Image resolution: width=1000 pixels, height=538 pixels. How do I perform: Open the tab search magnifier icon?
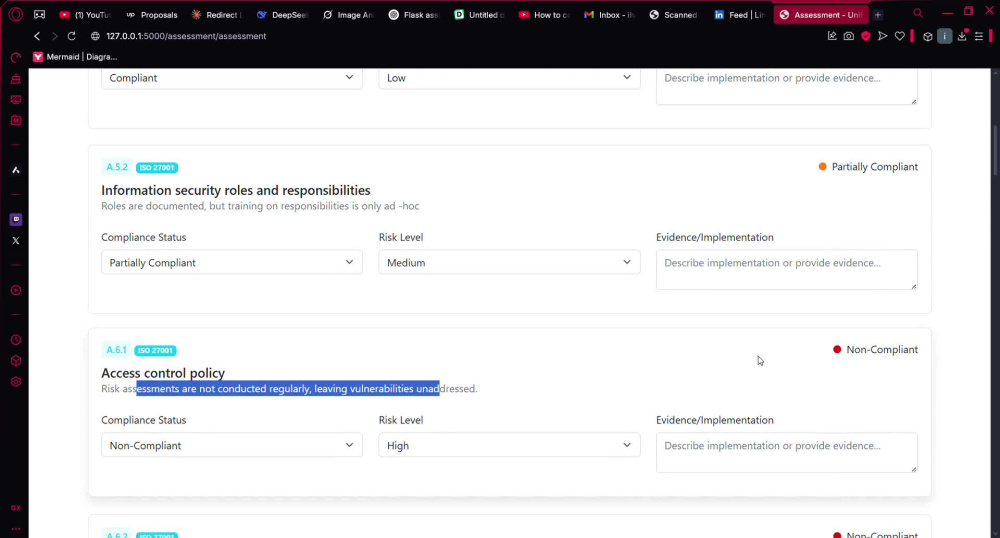click(x=918, y=13)
